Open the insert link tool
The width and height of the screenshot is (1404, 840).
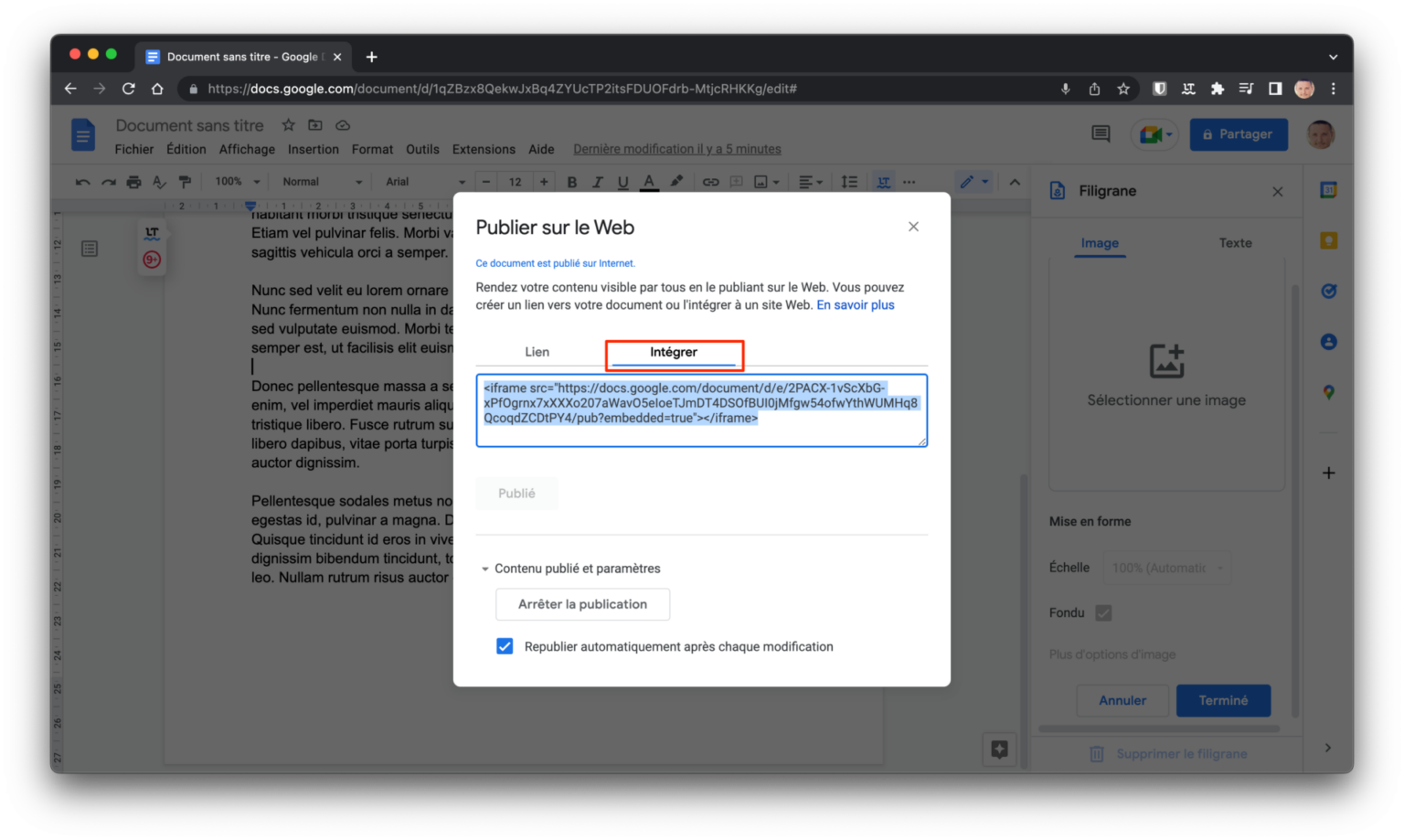click(x=710, y=181)
